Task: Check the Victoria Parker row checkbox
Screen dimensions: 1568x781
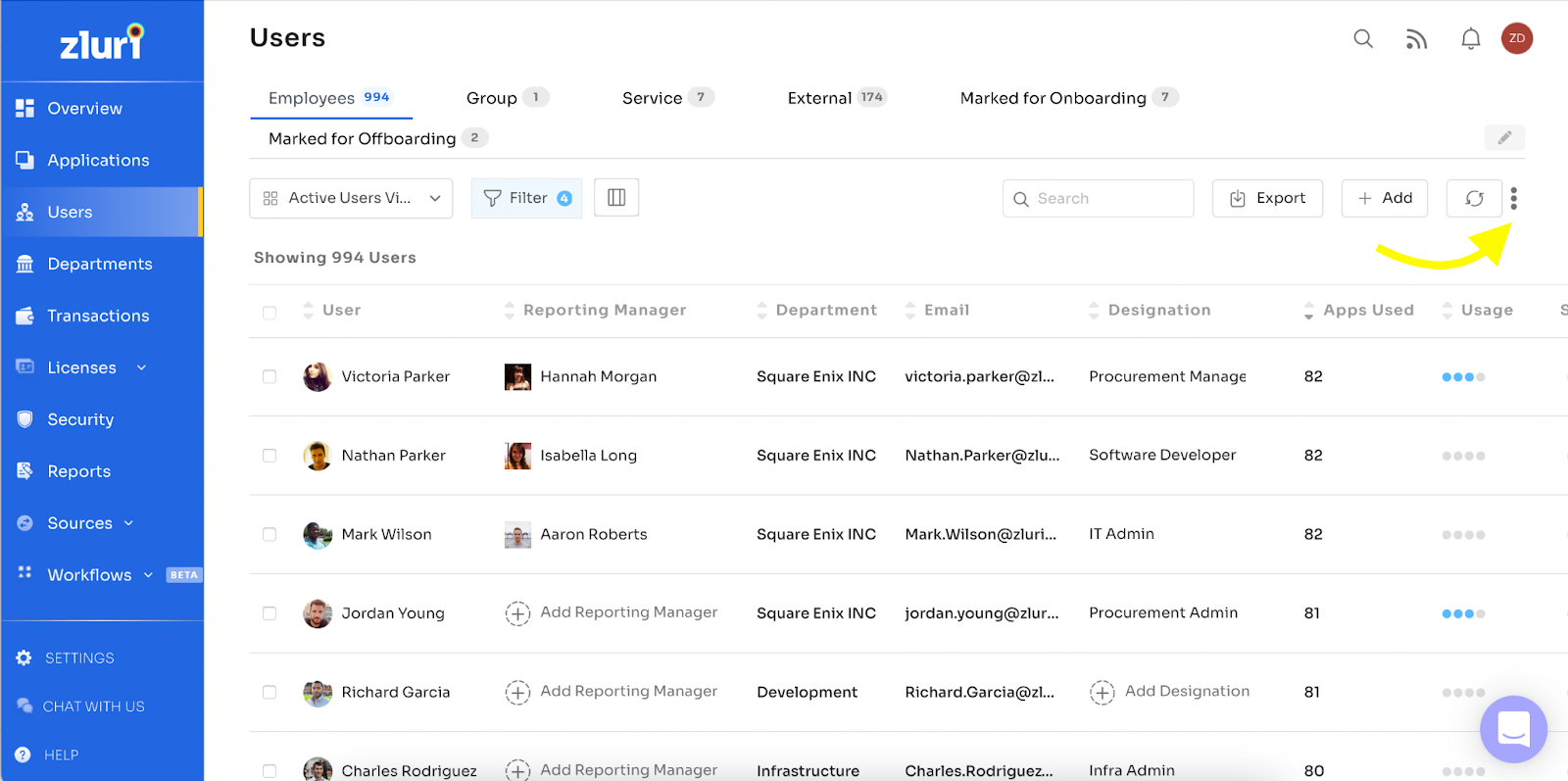Action: click(x=269, y=376)
